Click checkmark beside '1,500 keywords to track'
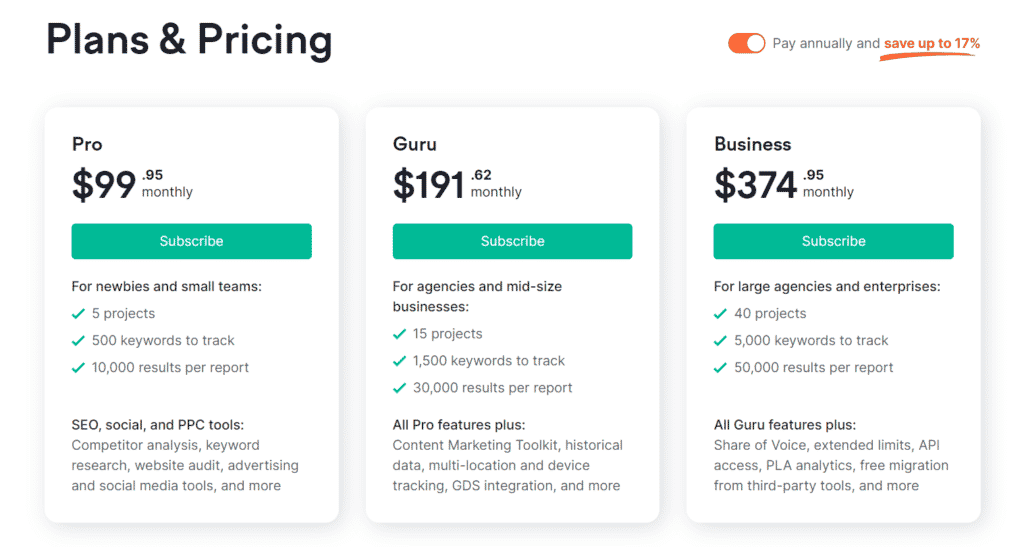This screenshot has width=1024, height=547. [400, 361]
